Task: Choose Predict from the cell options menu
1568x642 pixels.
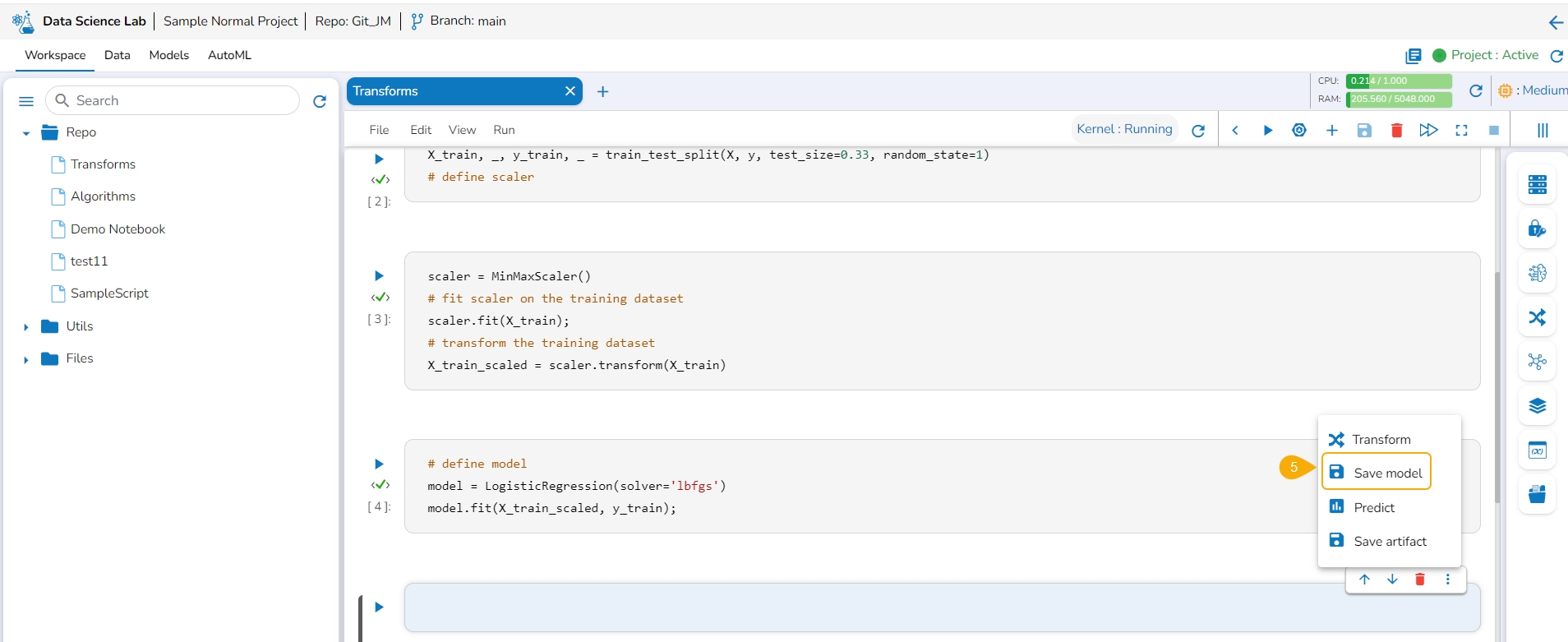Action: pyautogui.click(x=1373, y=507)
